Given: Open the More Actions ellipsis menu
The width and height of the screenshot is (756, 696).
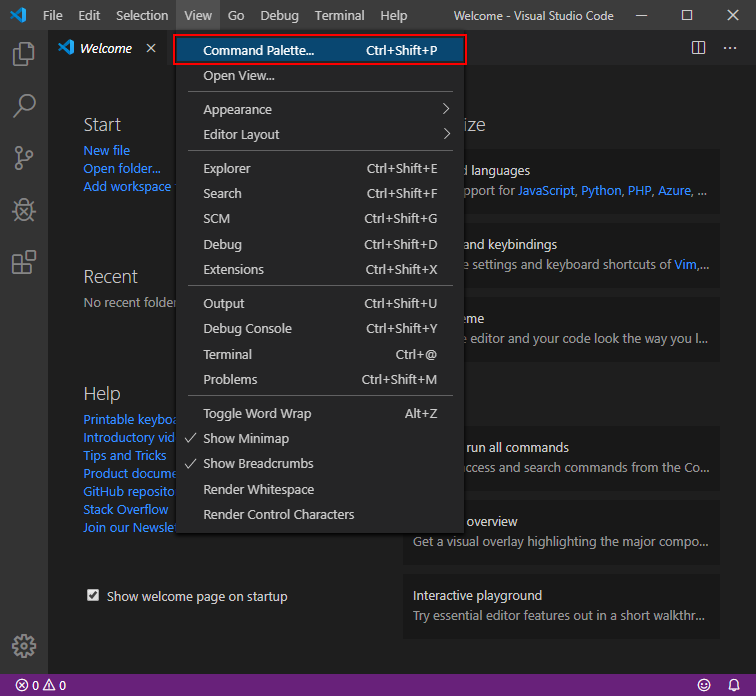Looking at the screenshot, I should click(730, 48).
